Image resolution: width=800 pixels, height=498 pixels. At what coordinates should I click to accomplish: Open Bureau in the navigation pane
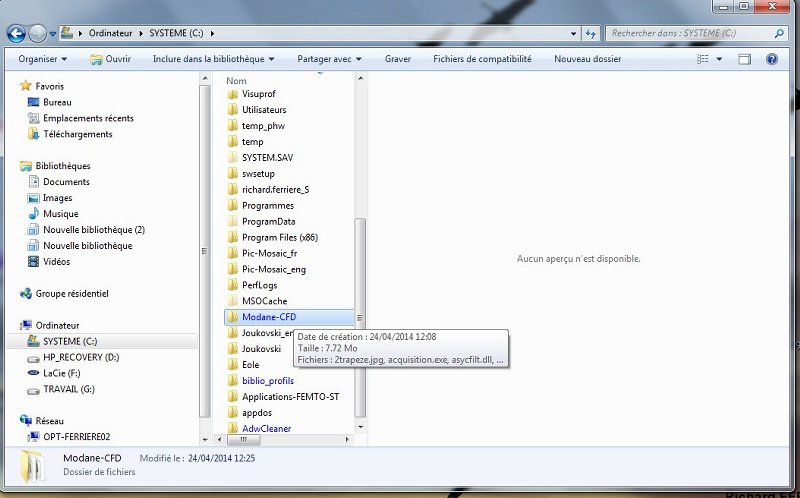(x=57, y=102)
